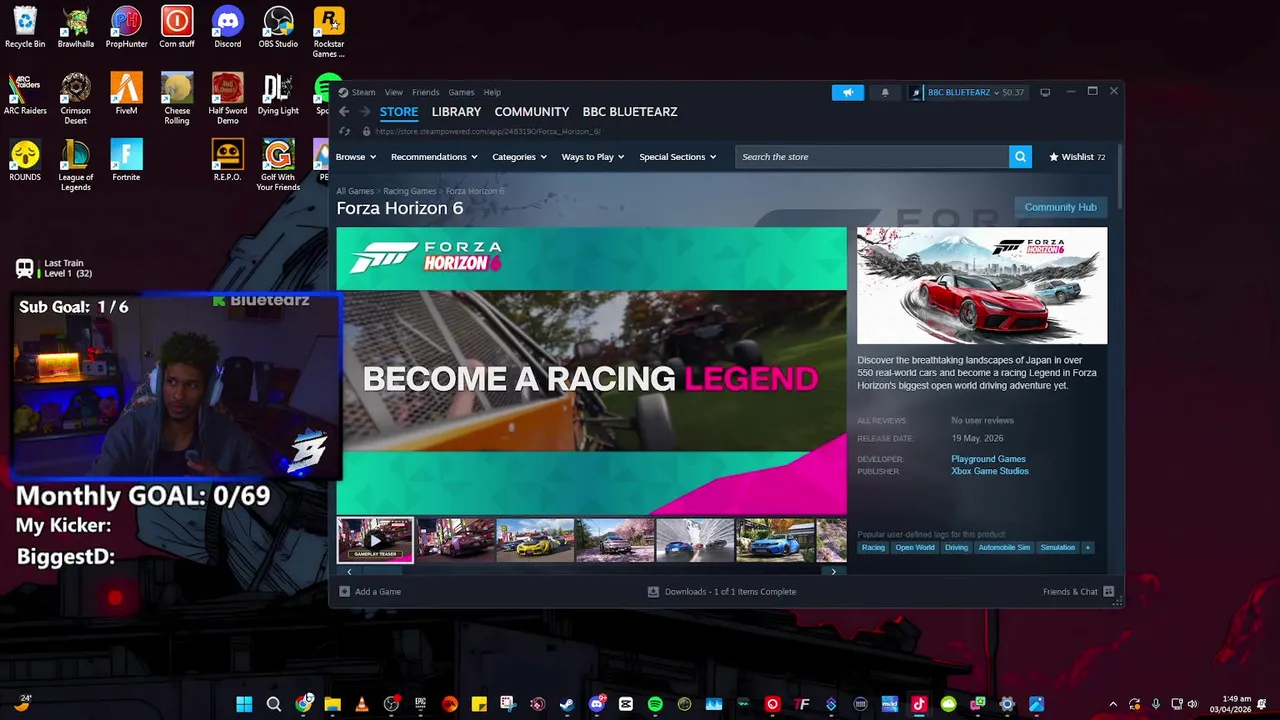Image resolution: width=1280 pixels, height=720 pixels.
Task: Click the Automobile Sim tag
Action: tap(1004, 548)
